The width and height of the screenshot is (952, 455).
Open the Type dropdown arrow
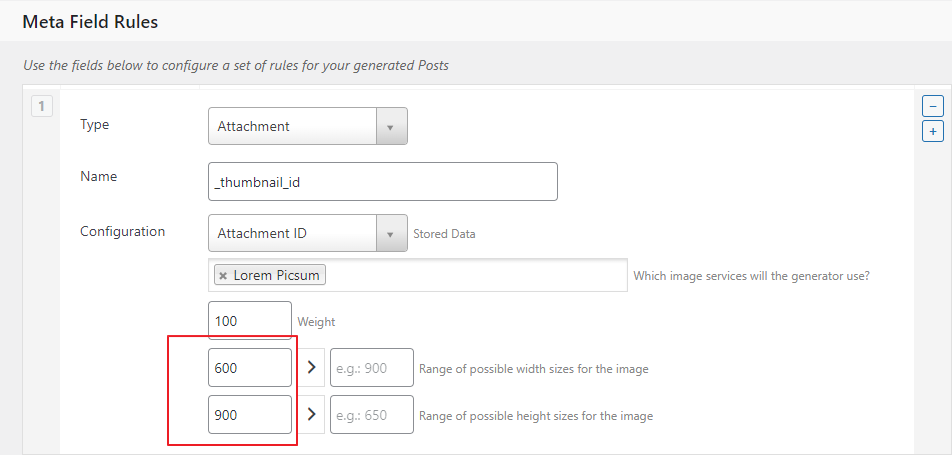[x=391, y=127]
